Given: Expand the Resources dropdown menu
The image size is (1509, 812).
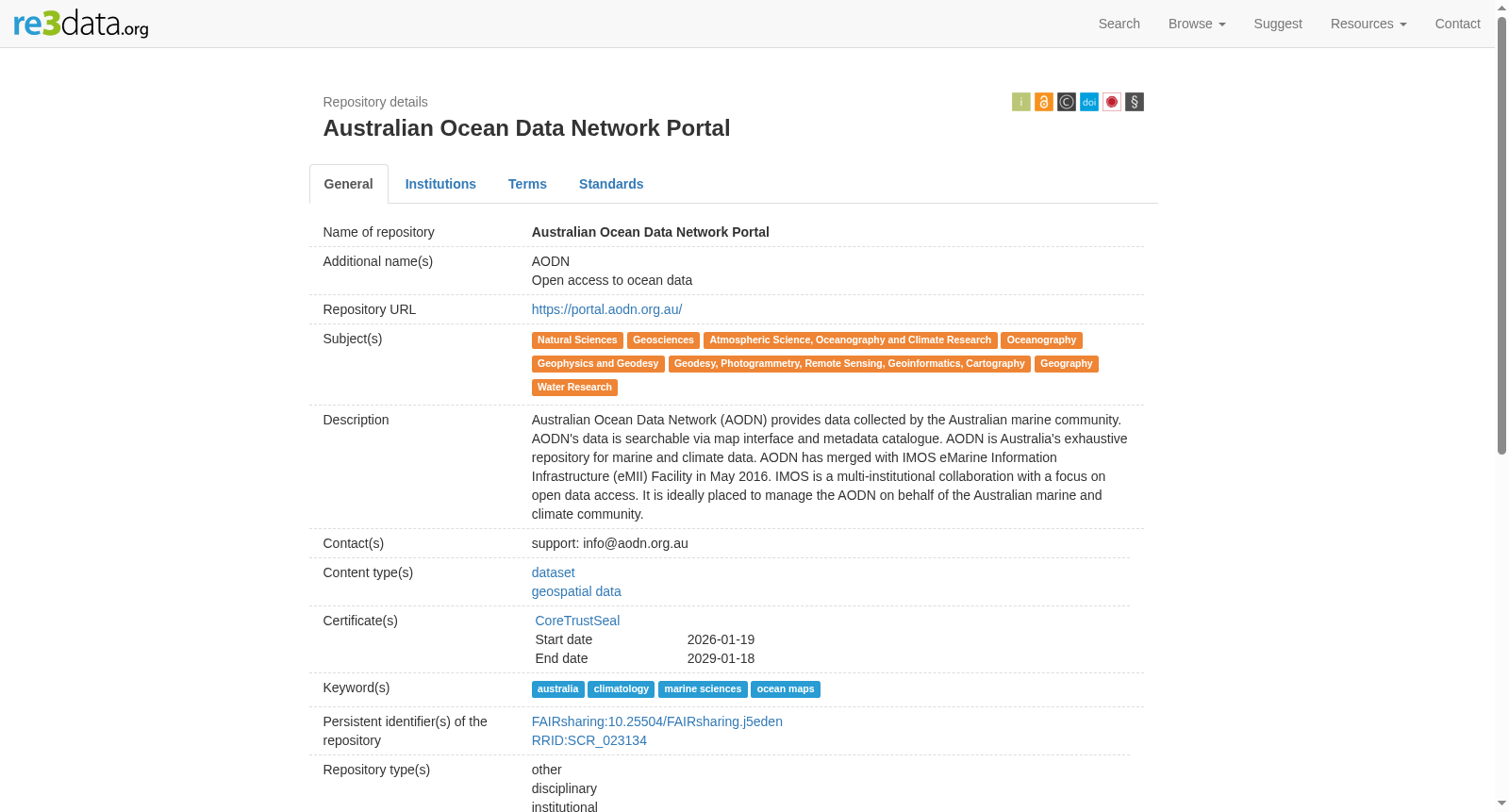Looking at the screenshot, I should click(1368, 24).
